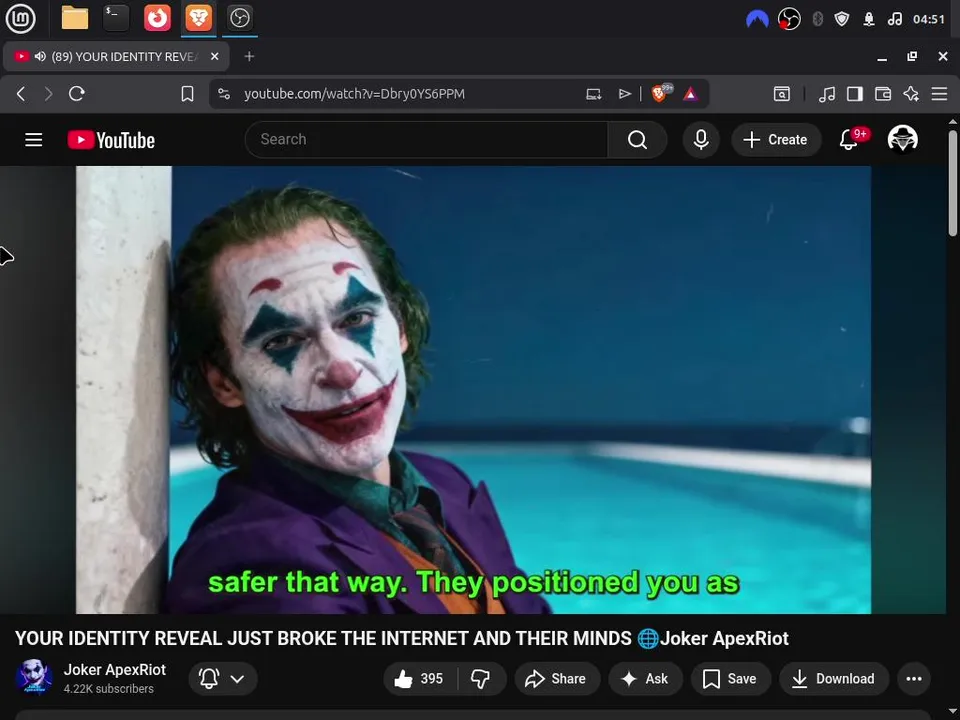Click the youtube.com URL address field
This screenshot has width=960, height=720.
click(354, 94)
